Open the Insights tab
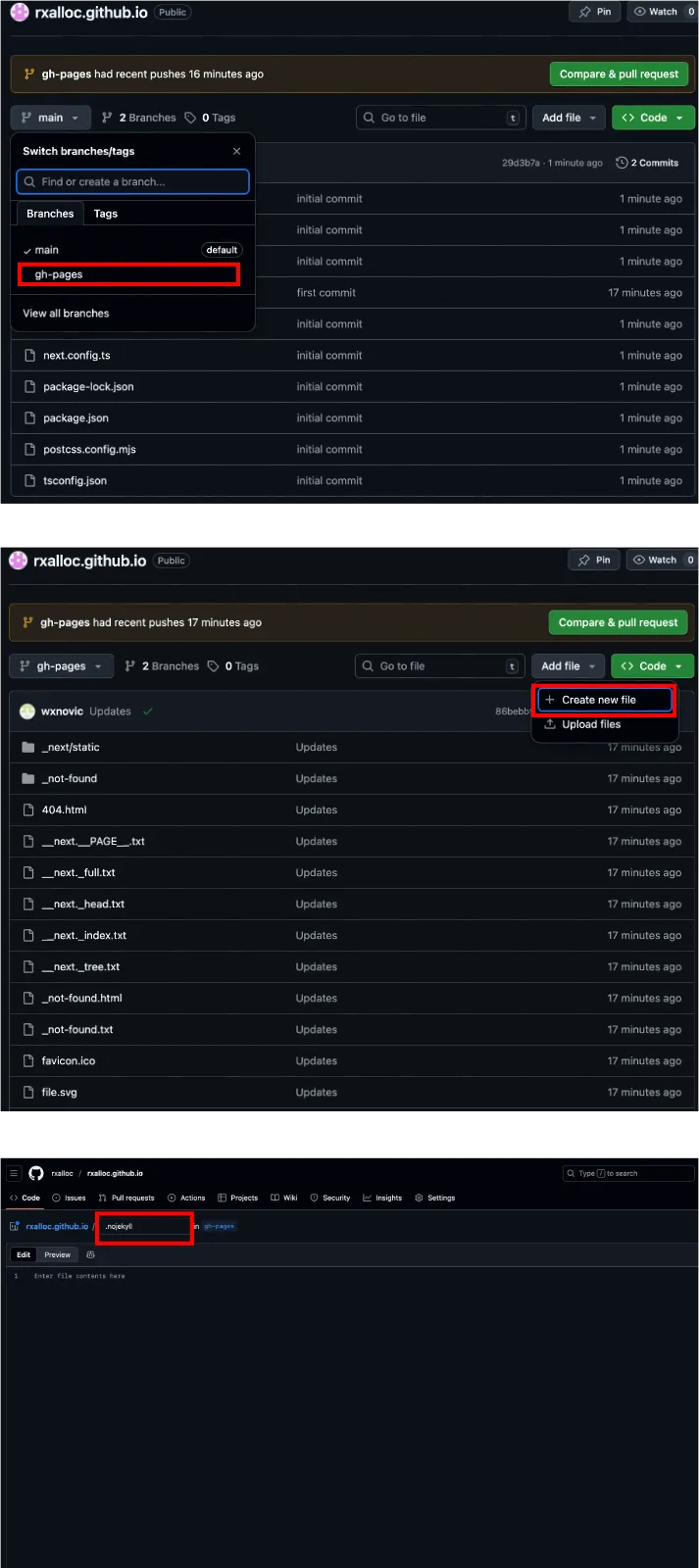Viewport: 699px width, 1568px height. point(382,1198)
